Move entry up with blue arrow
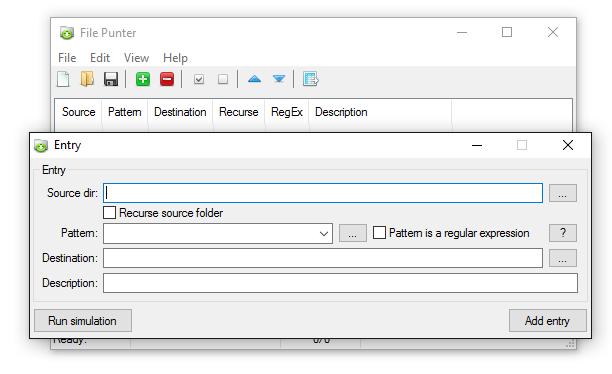The width and height of the screenshot is (612, 374). pyautogui.click(x=254, y=79)
